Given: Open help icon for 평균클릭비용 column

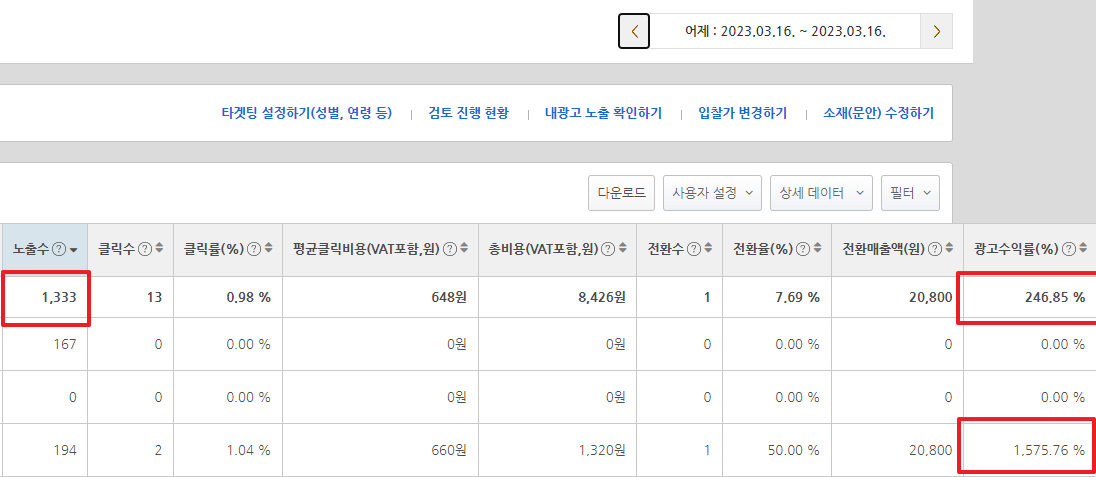Looking at the screenshot, I should click(x=450, y=248).
